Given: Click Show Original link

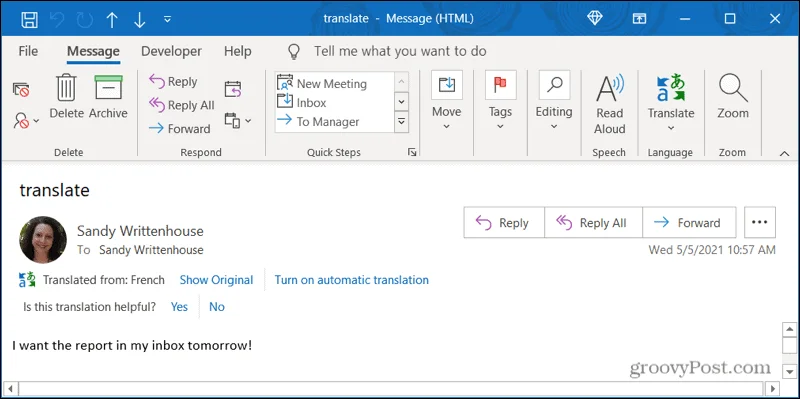Looking at the screenshot, I should click(216, 280).
